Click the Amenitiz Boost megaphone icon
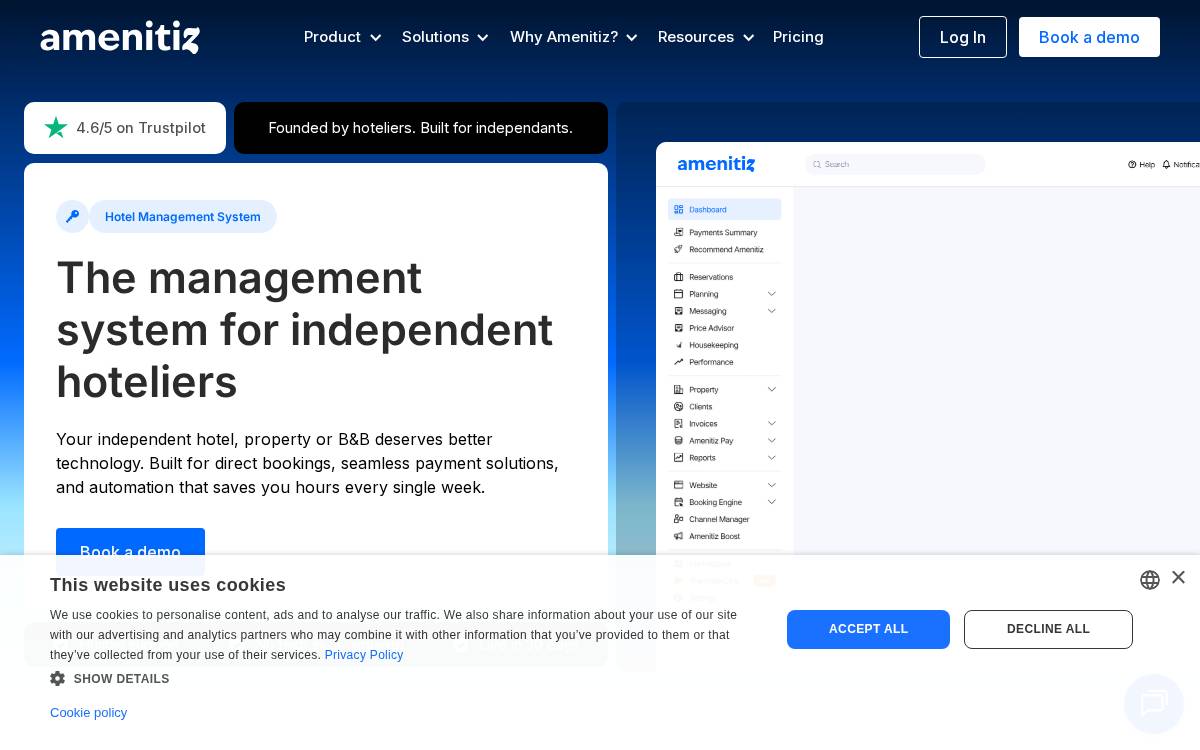Screen dimensions: 1200x750 coord(679,536)
